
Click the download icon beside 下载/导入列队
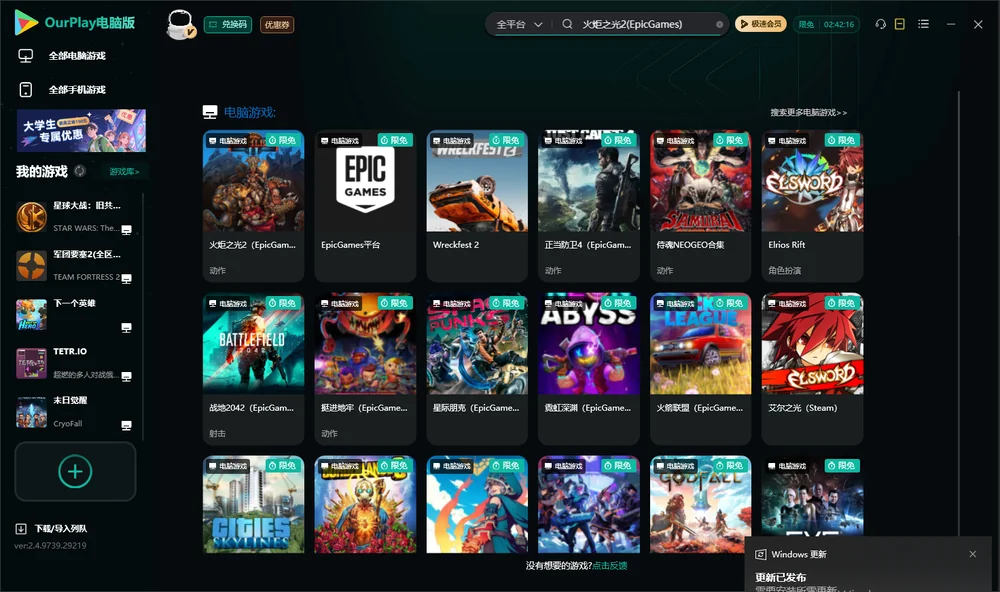coord(21,529)
